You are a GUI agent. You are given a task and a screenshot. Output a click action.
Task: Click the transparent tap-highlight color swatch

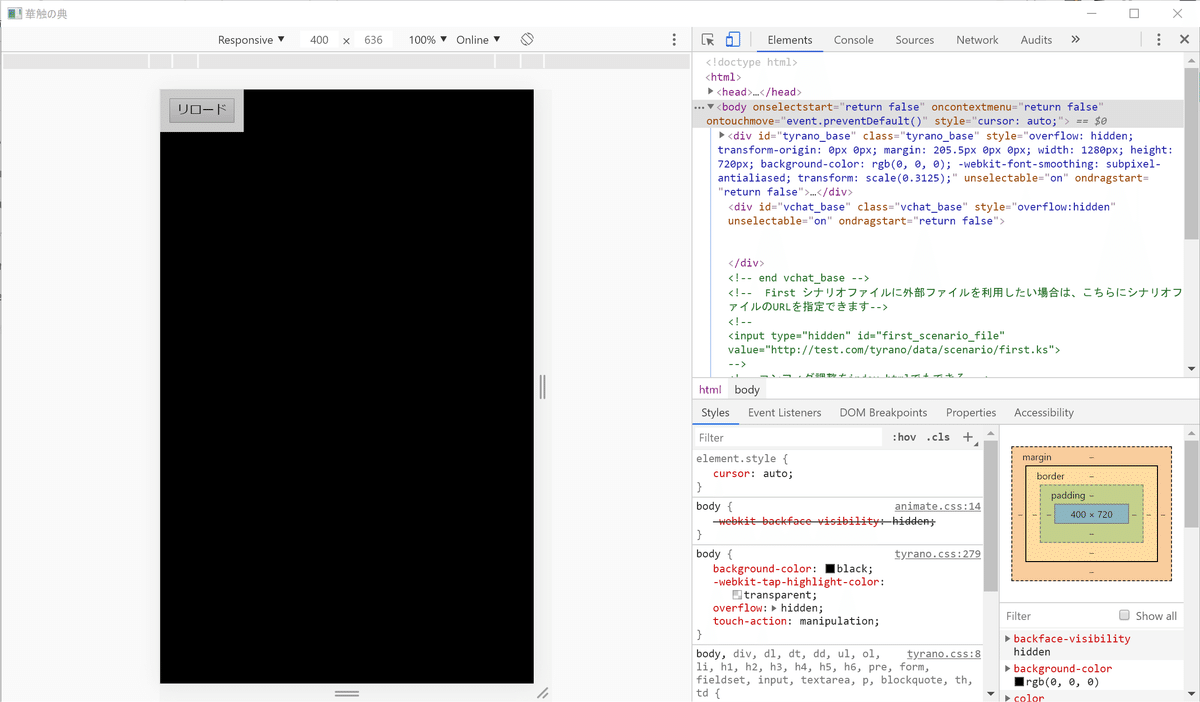(737, 594)
